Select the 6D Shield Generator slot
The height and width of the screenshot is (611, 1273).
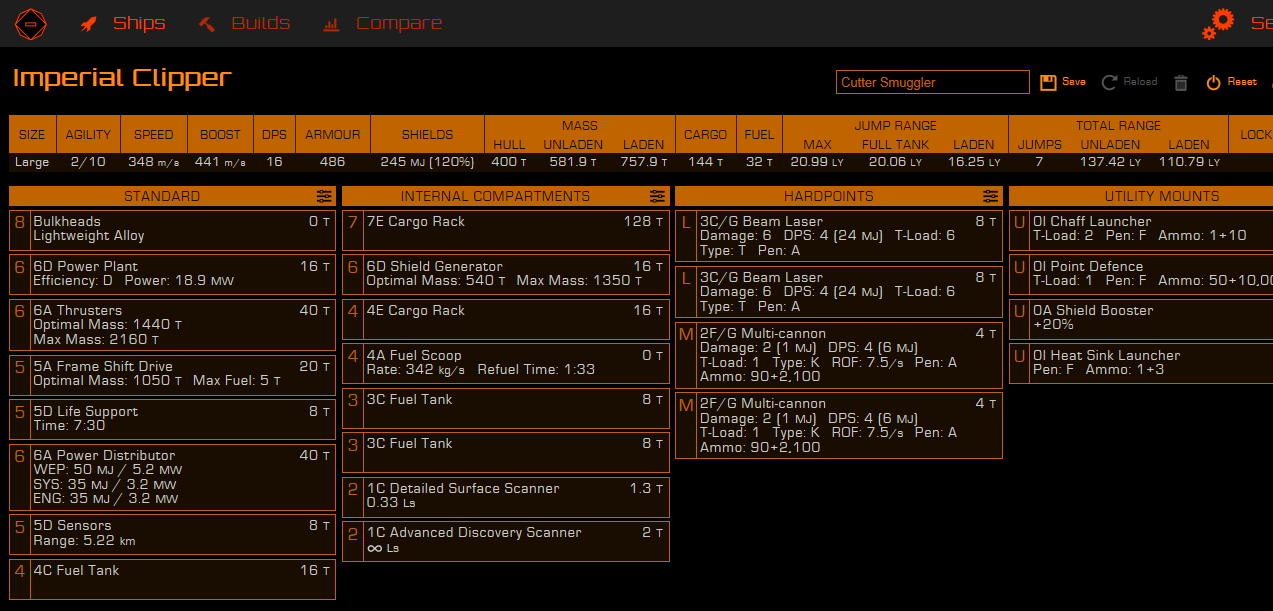click(506, 274)
